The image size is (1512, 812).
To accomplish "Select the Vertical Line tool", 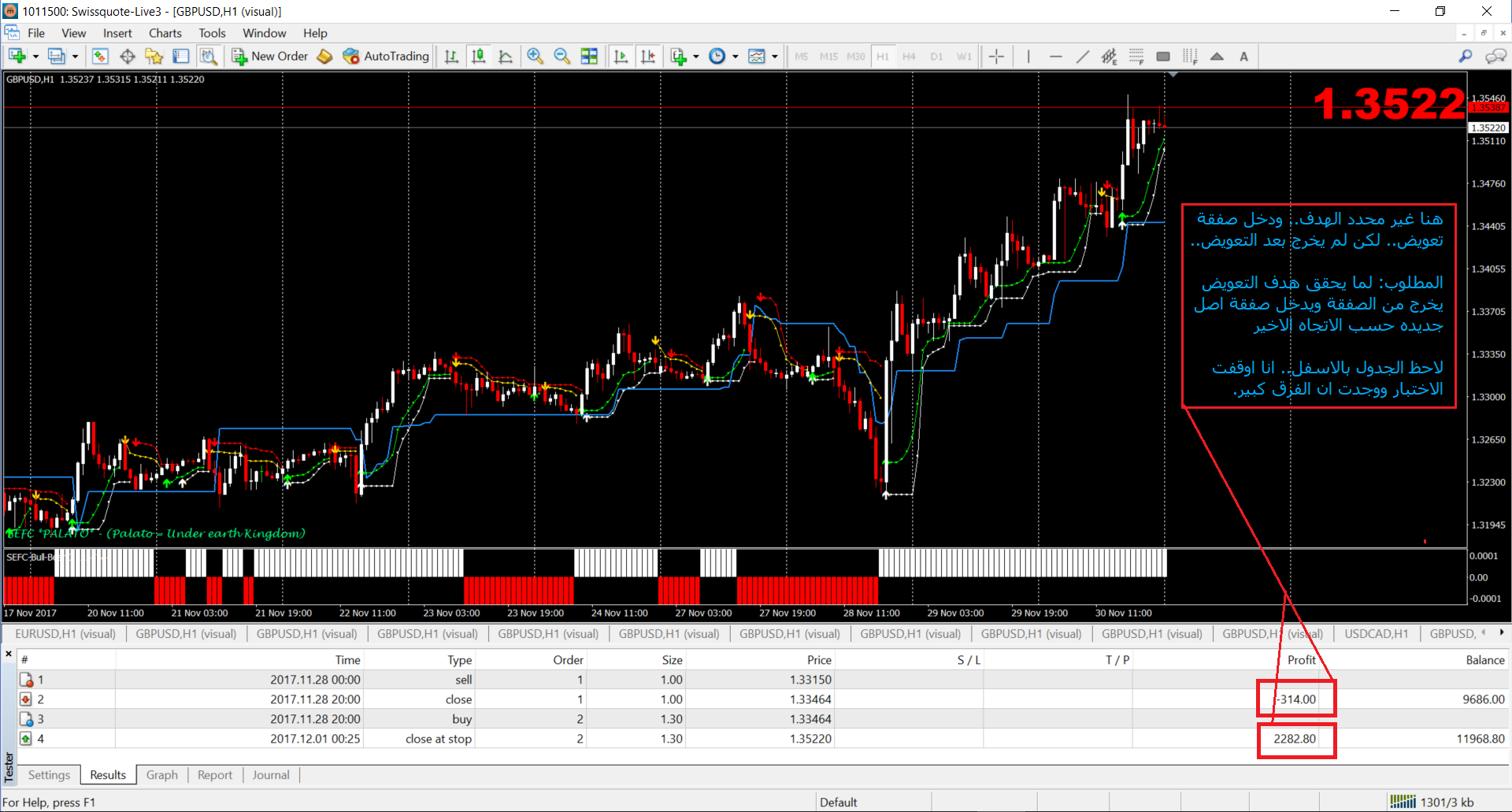I will click(x=1028, y=56).
